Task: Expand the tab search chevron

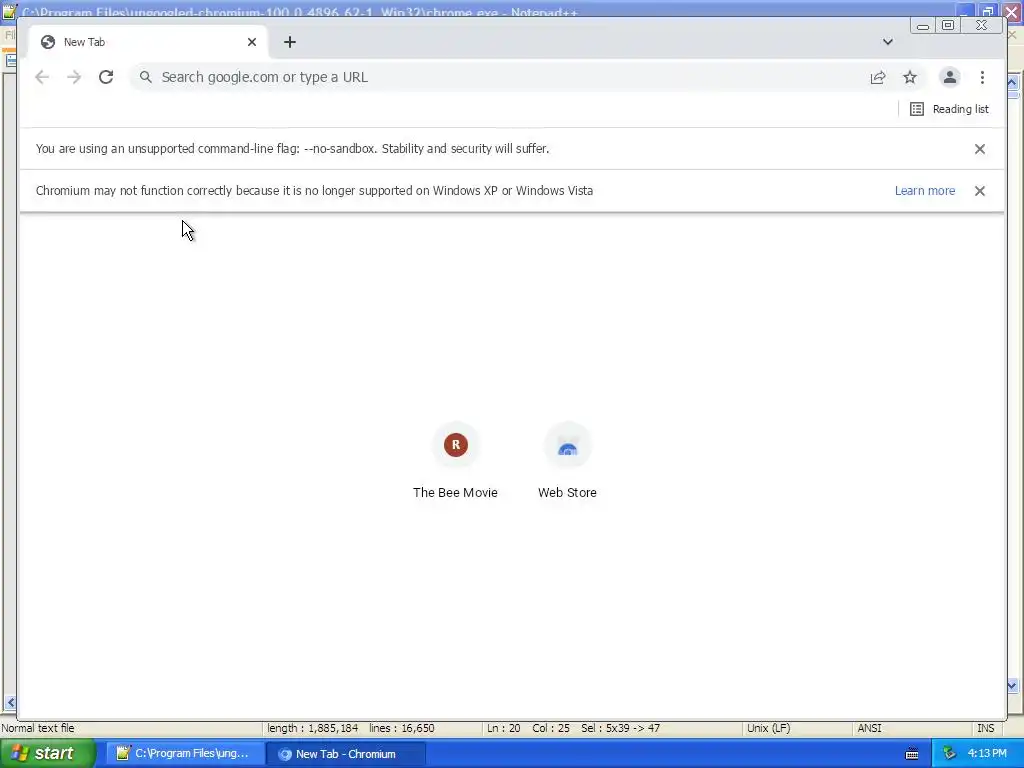Action: pos(888,42)
